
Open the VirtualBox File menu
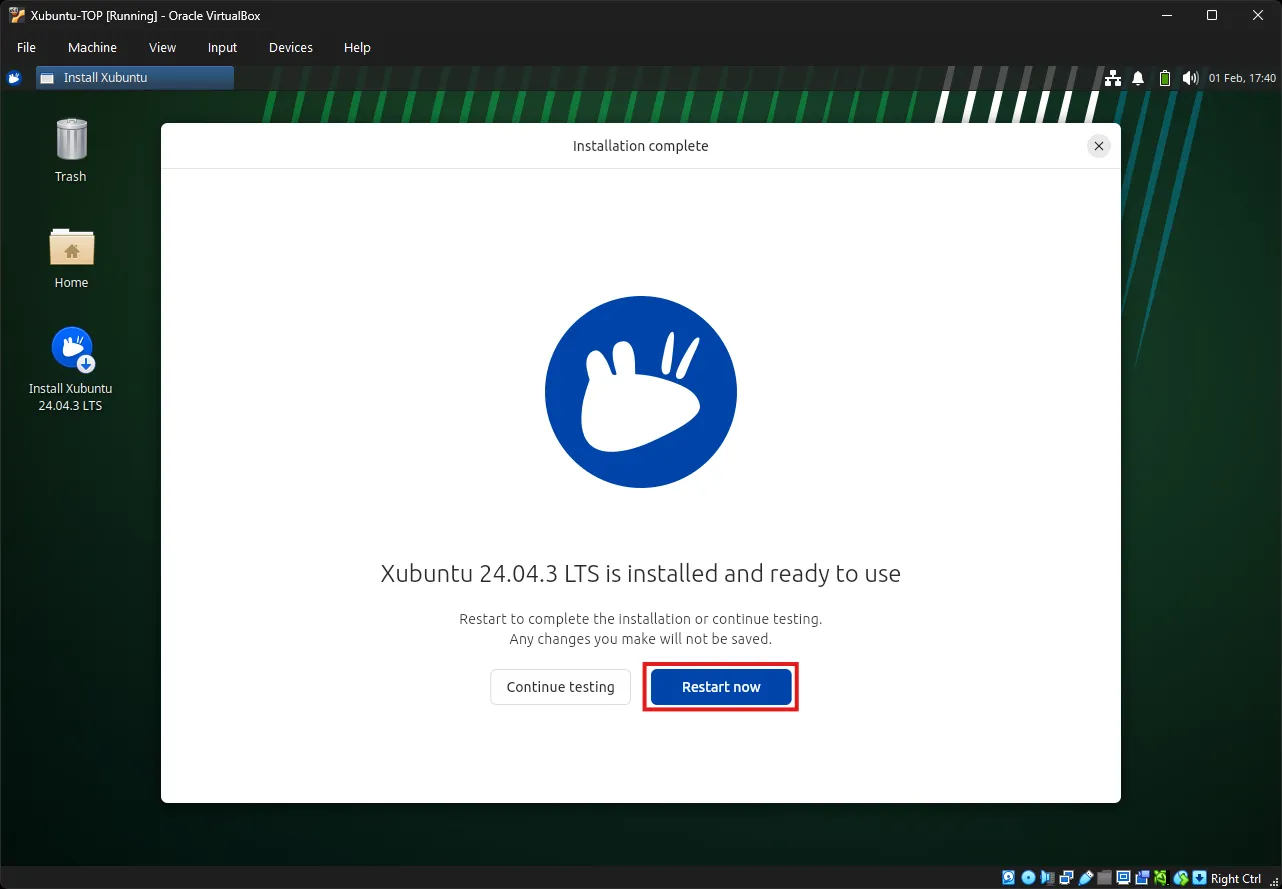[x=26, y=47]
